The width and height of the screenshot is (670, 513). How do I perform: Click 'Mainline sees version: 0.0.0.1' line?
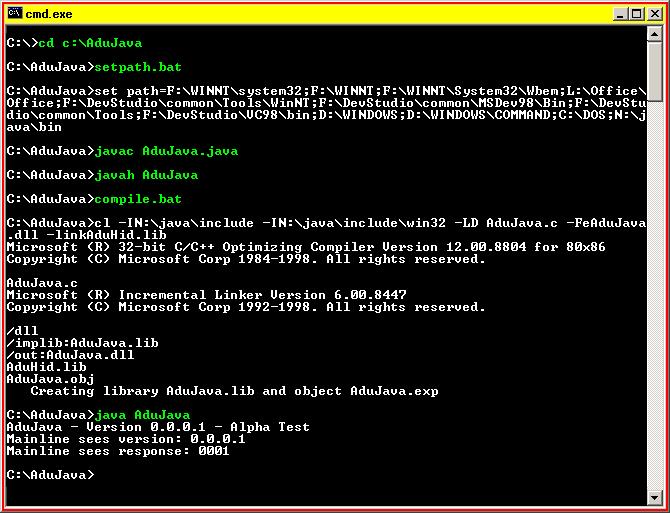click(126, 439)
